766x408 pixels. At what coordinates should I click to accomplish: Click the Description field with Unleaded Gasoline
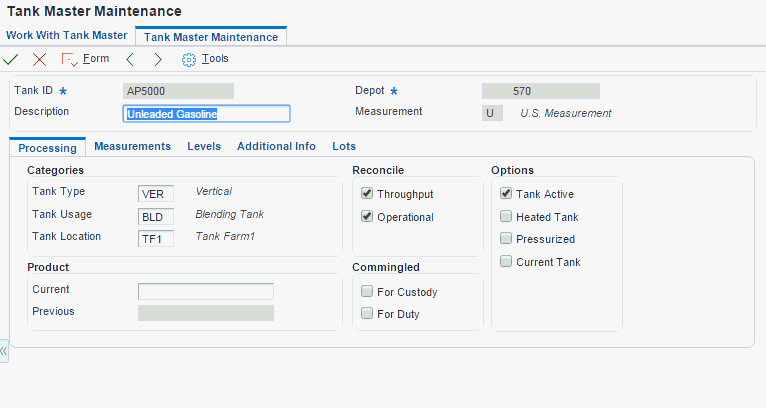coord(206,114)
